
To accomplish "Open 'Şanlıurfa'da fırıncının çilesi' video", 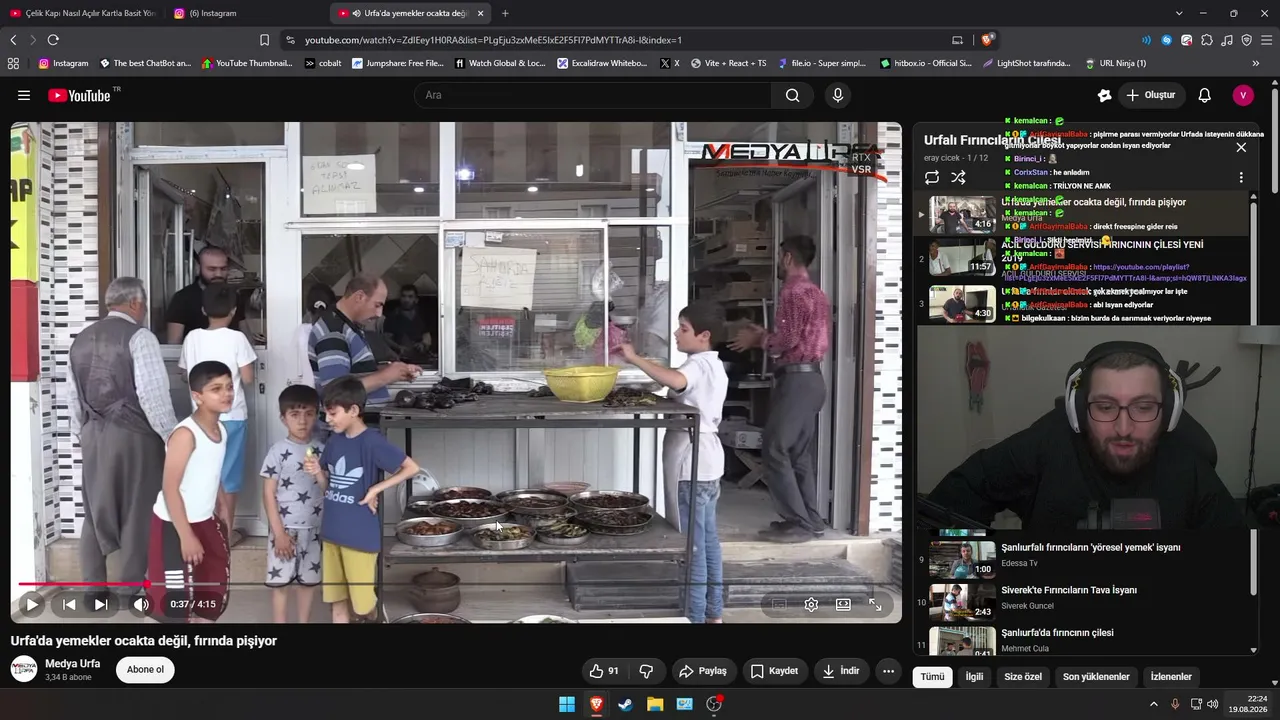I will tap(1058, 633).
